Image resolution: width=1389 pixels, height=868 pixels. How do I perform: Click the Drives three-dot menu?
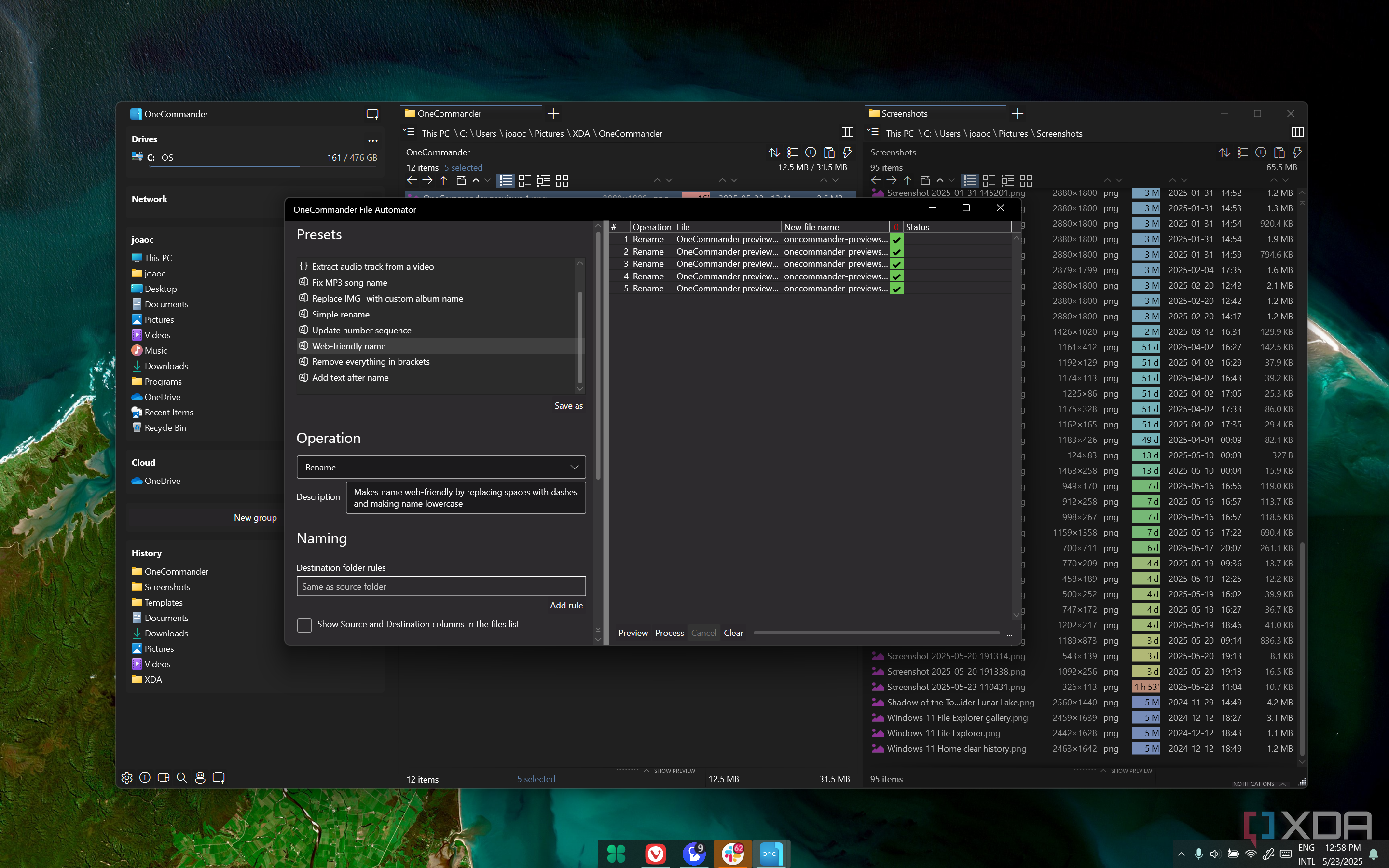pos(373,141)
